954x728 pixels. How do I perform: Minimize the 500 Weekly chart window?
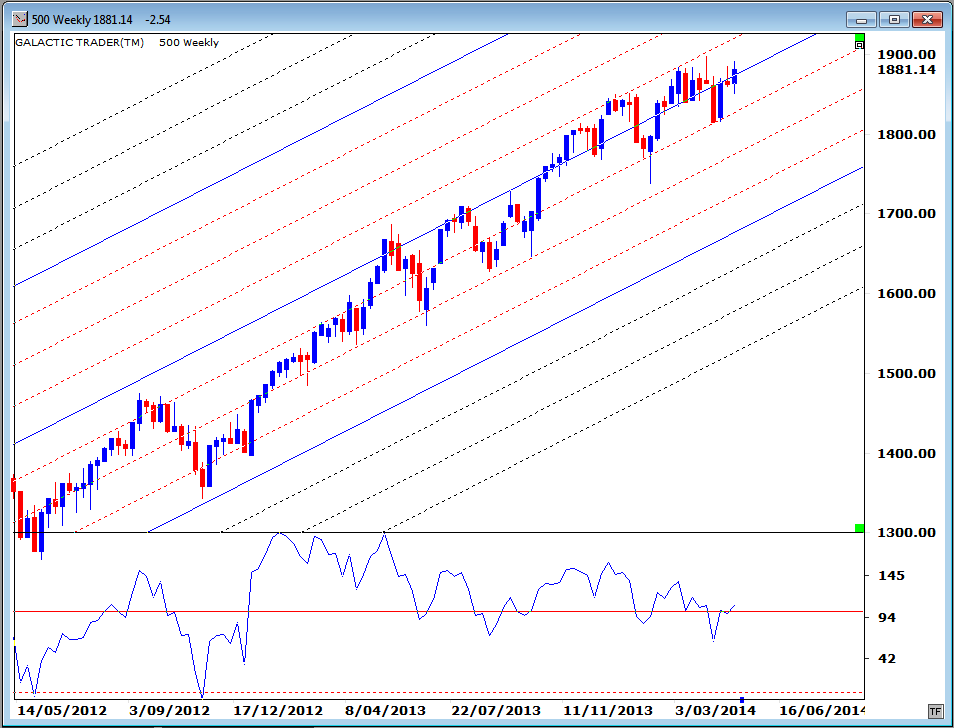point(861,19)
